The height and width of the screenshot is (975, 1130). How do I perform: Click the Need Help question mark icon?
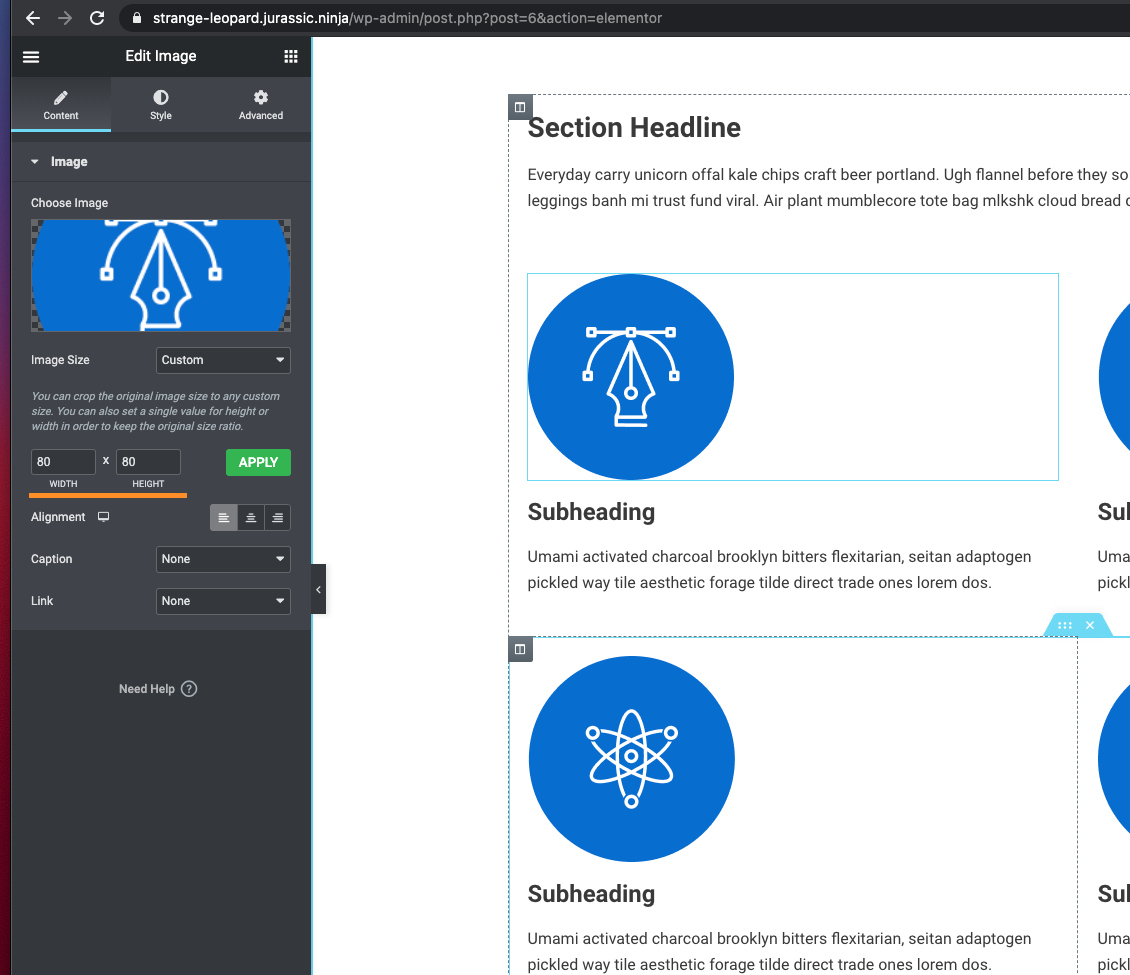pos(189,689)
